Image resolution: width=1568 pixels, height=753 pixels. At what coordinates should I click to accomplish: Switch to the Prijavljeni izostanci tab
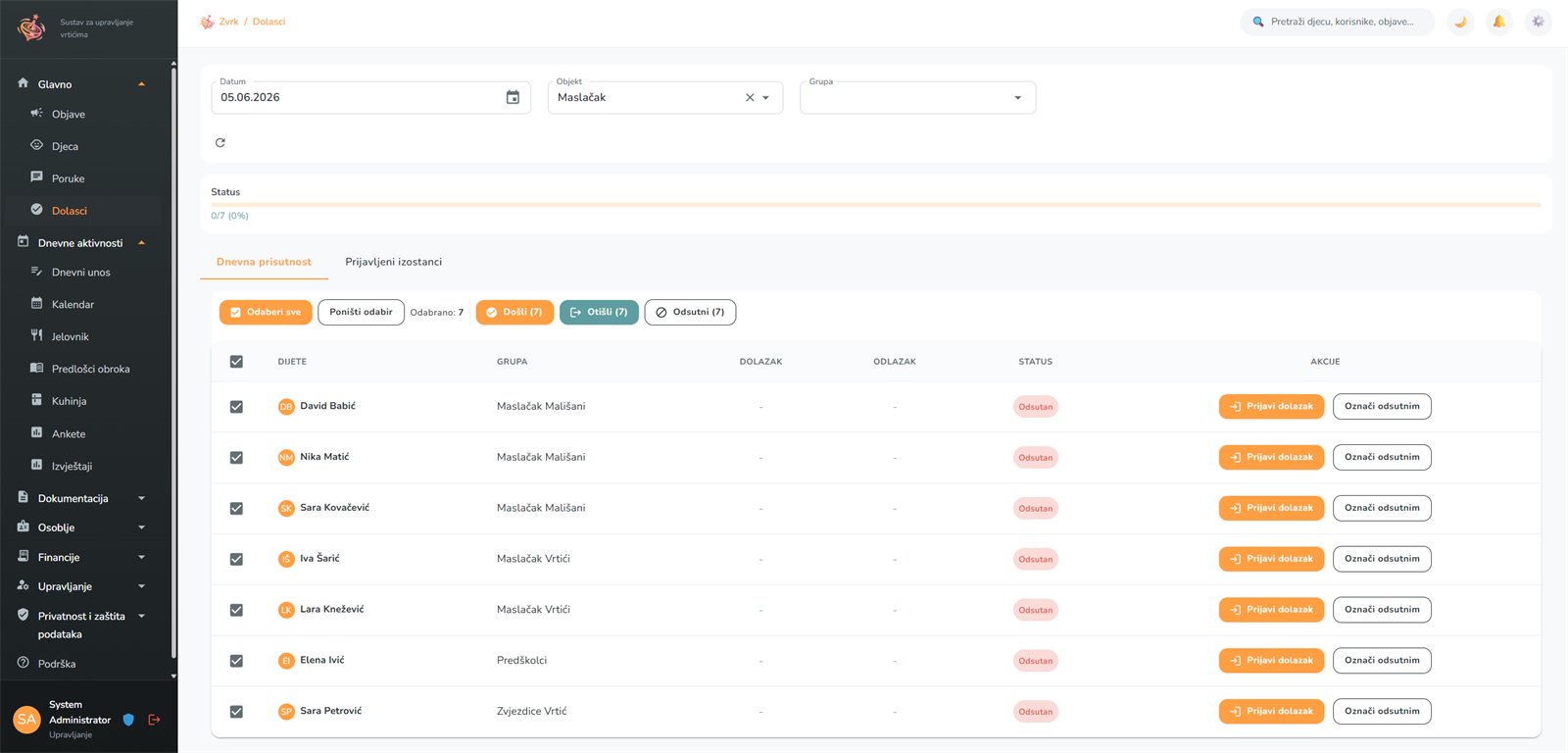pos(393,262)
